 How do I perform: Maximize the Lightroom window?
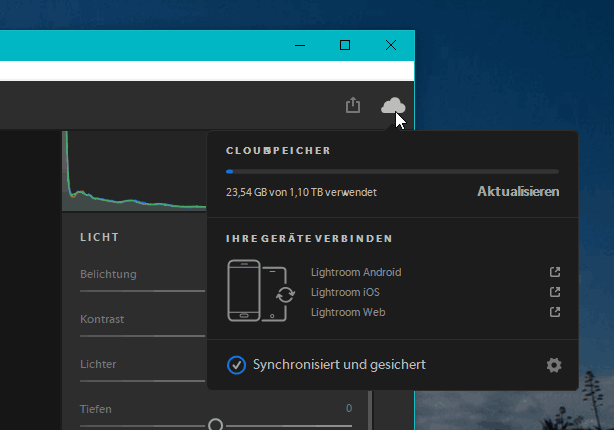(x=345, y=44)
